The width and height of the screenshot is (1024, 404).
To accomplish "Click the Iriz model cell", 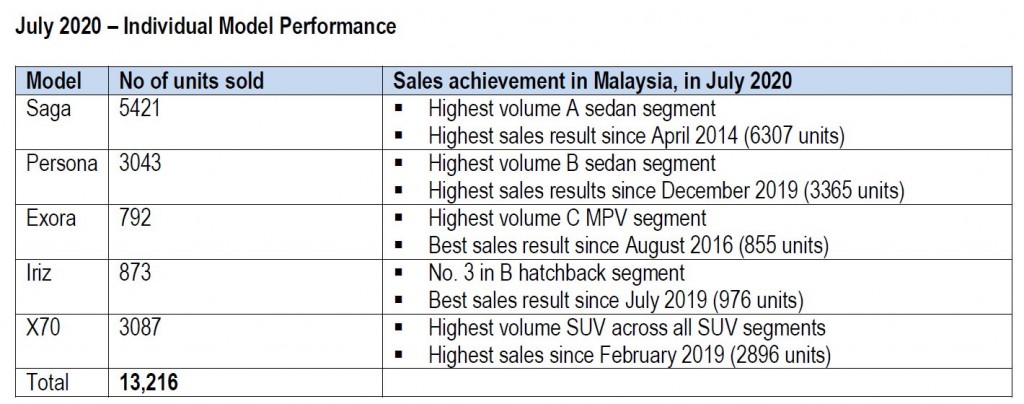I will [x=62, y=287].
